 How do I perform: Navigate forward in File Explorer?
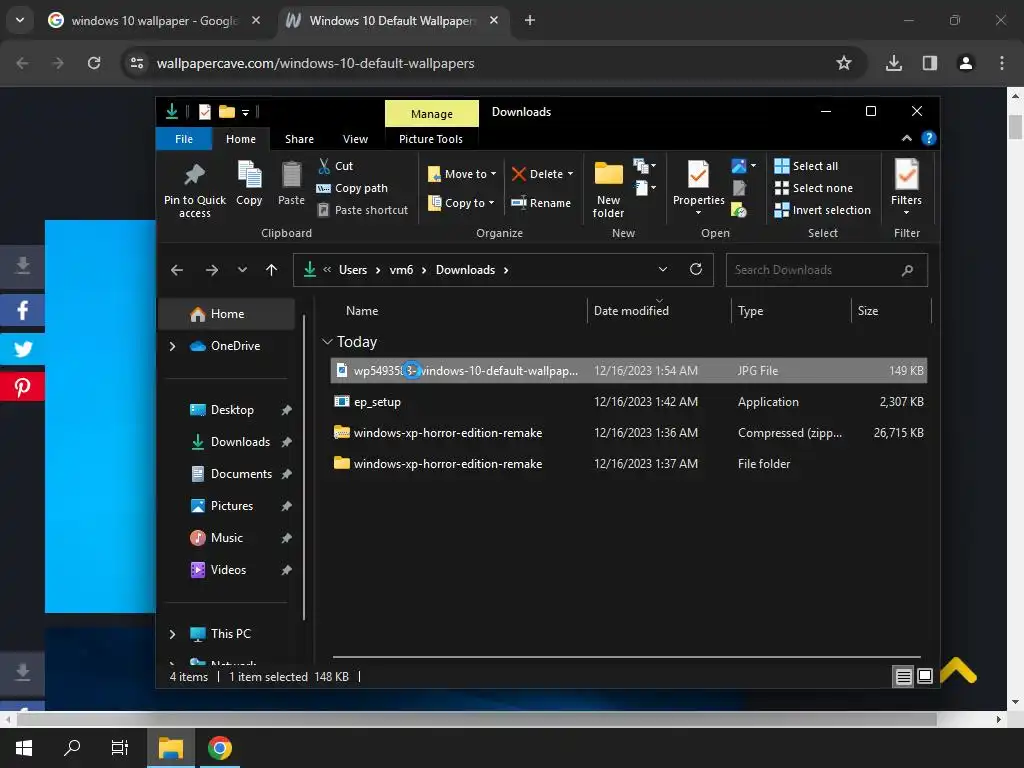(x=212, y=270)
